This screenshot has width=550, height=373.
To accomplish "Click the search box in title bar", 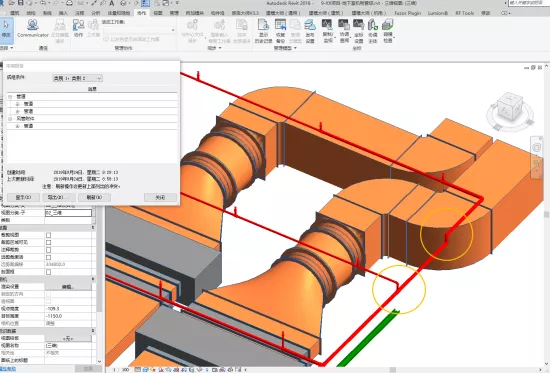I will pos(528,3).
